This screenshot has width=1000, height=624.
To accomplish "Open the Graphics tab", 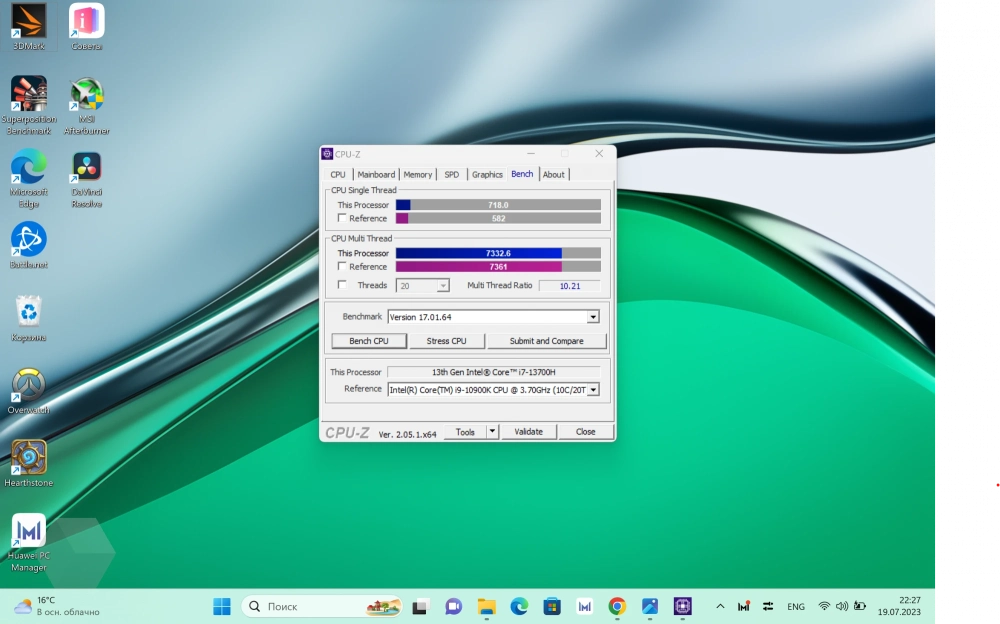I will 487,175.
